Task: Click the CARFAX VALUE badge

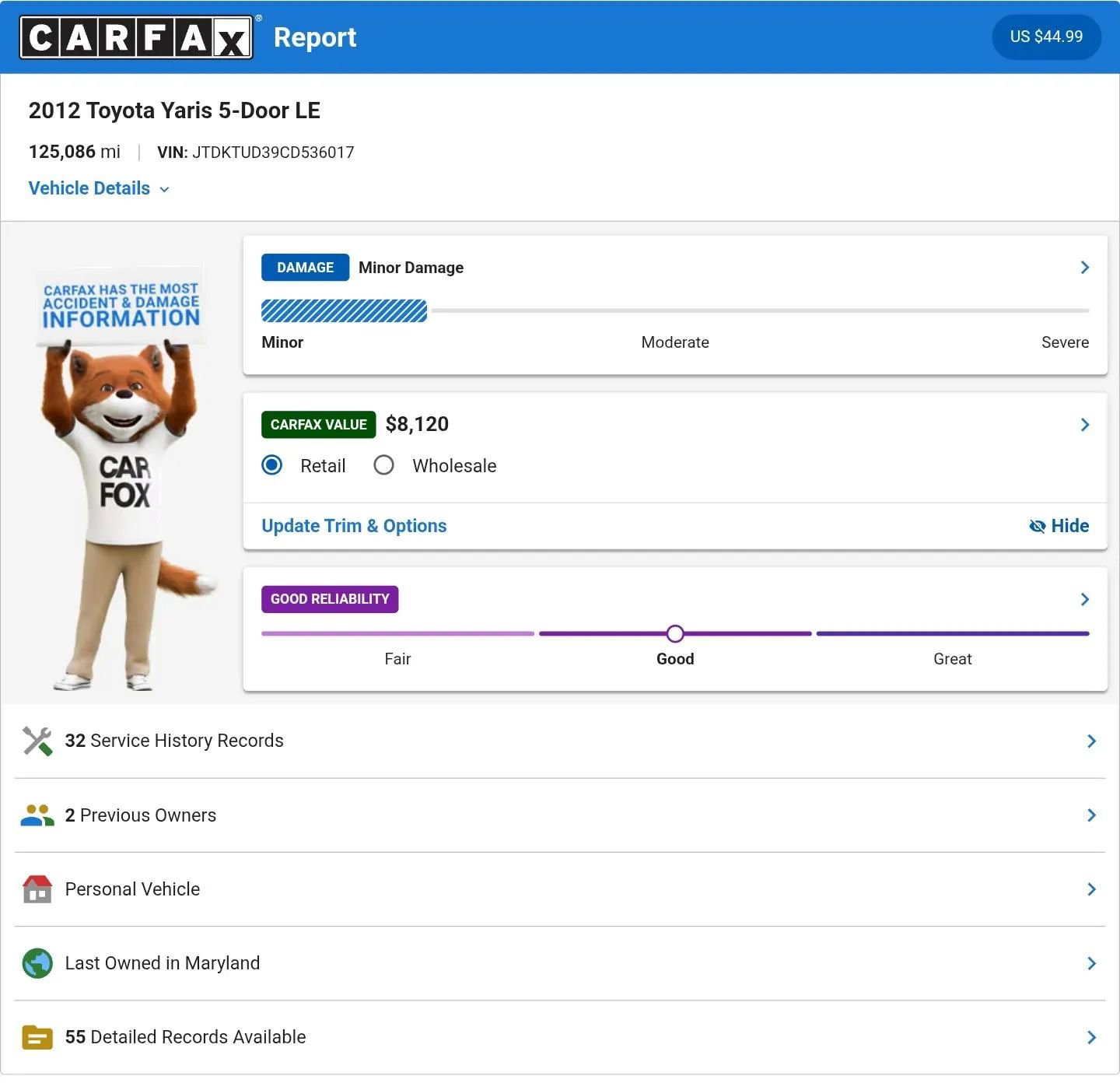Action: [319, 425]
